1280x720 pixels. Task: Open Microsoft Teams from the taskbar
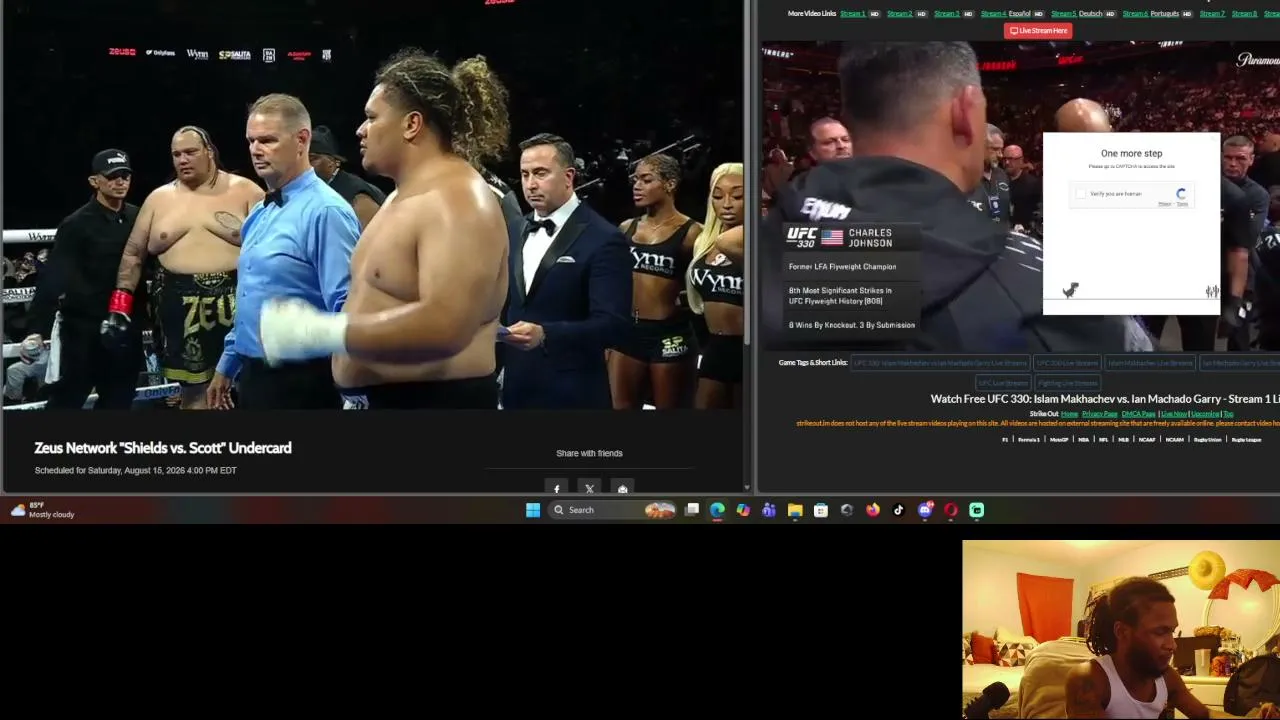[769, 510]
